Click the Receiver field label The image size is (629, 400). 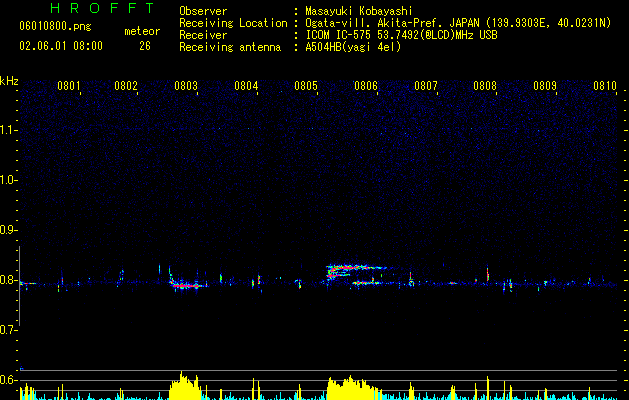click(203, 35)
